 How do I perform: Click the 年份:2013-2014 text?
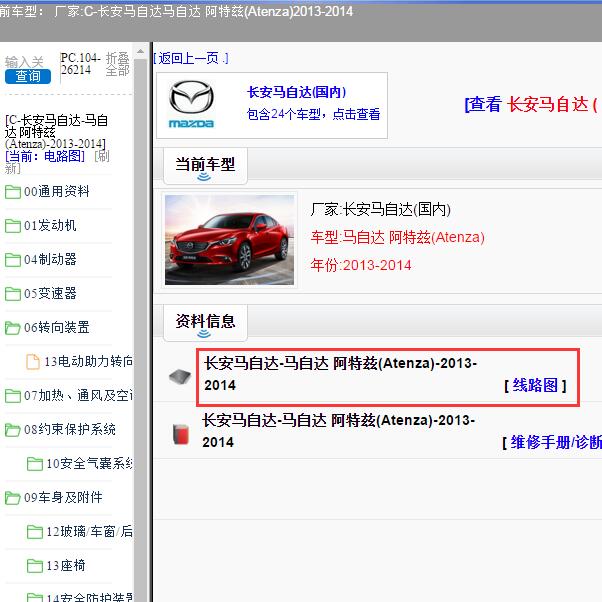[x=361, y=265]
